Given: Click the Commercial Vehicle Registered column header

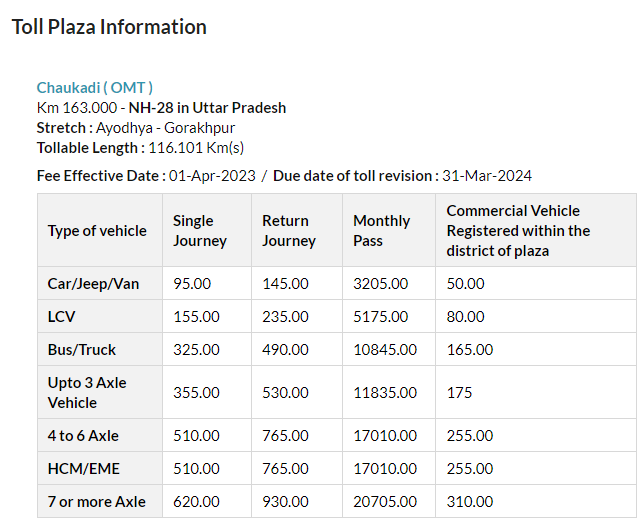Looking at the screenshot, I should pyautogui.click(x=518, y=231).
